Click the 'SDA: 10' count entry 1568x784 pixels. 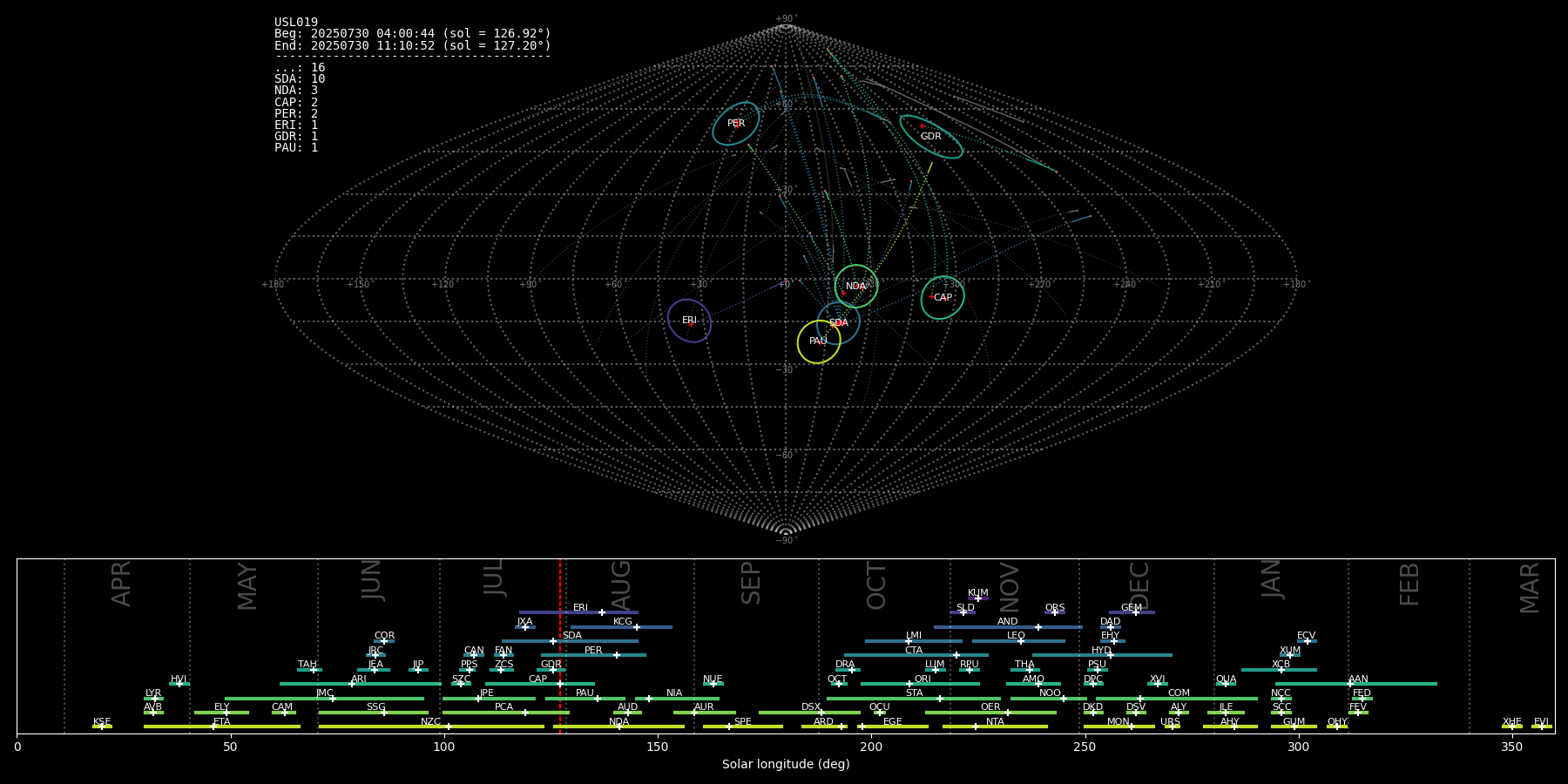tap(300, 79)
